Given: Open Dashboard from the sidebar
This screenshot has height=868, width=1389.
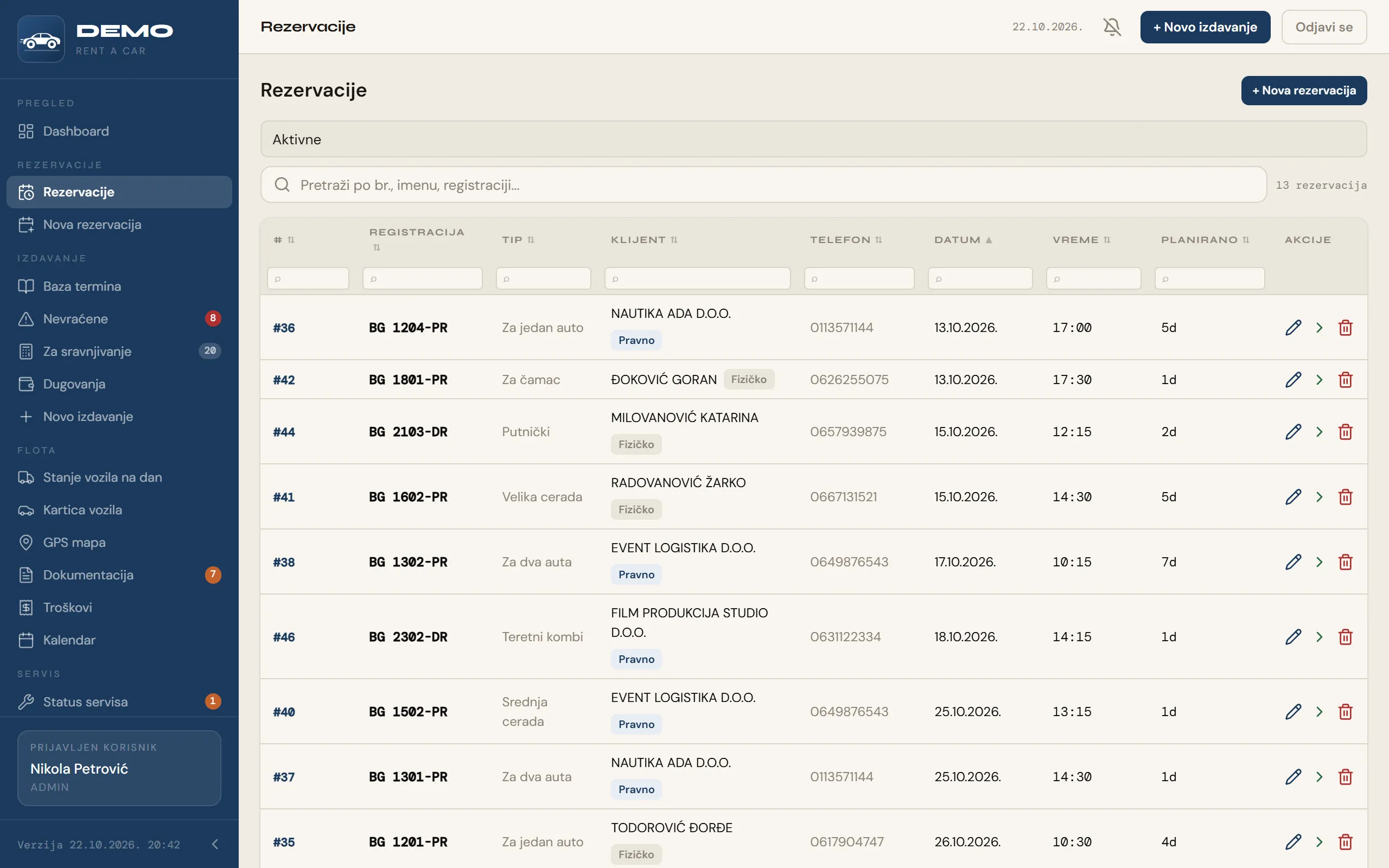Looking at the screenshot, I should (119, 131).
